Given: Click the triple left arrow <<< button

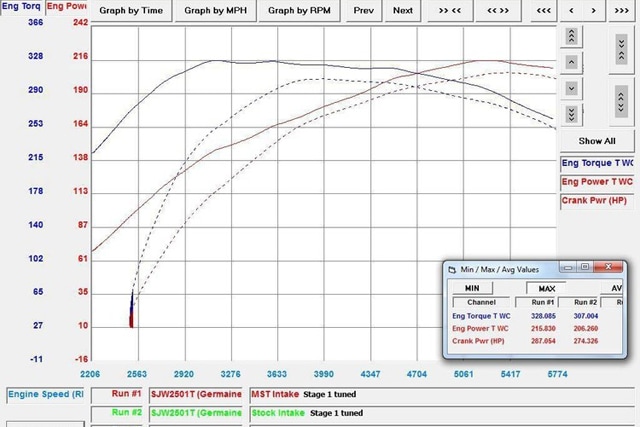Looking at the screenshot, I should tap(543, 10).
